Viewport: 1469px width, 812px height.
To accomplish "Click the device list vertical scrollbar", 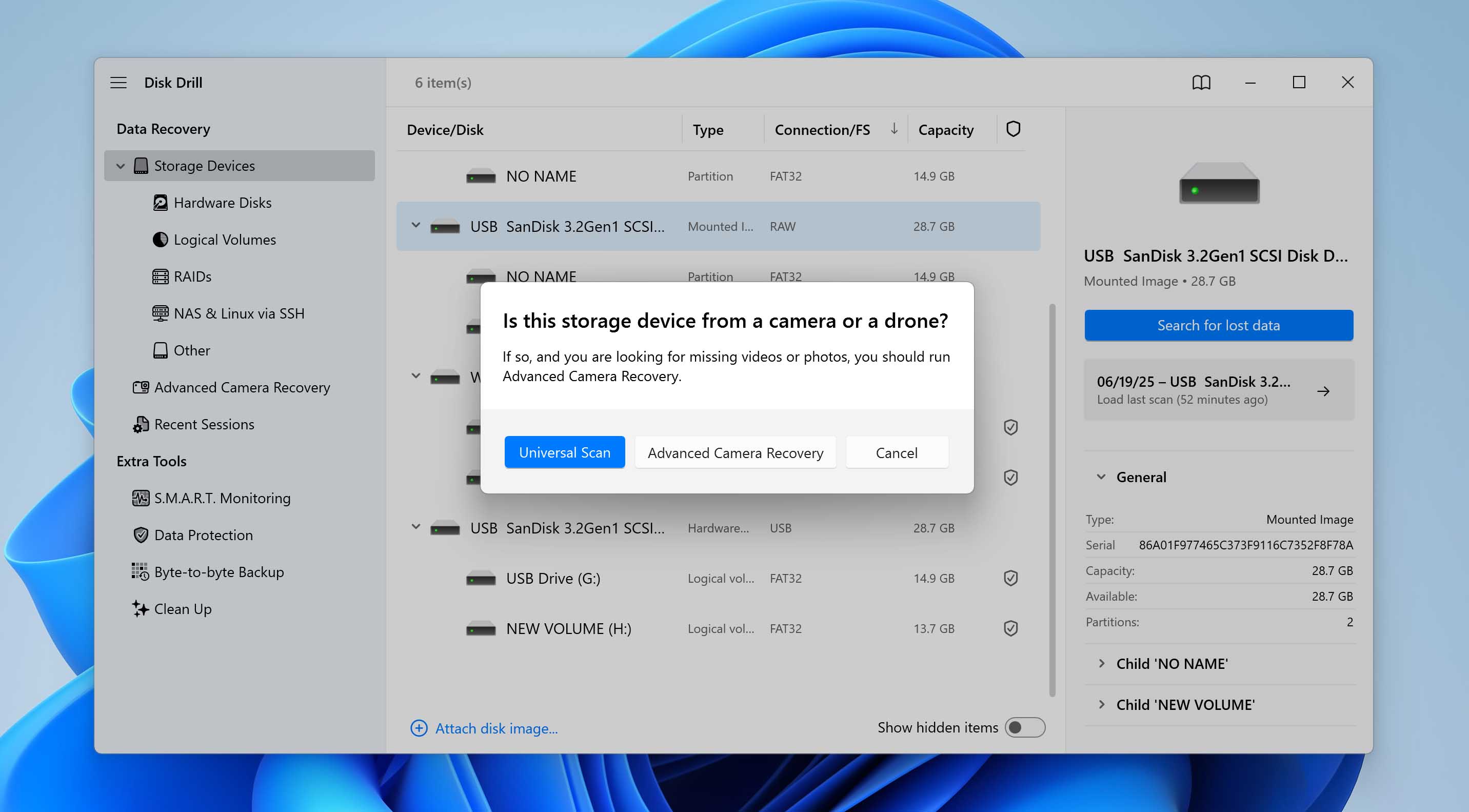I will pos(1052,500).
